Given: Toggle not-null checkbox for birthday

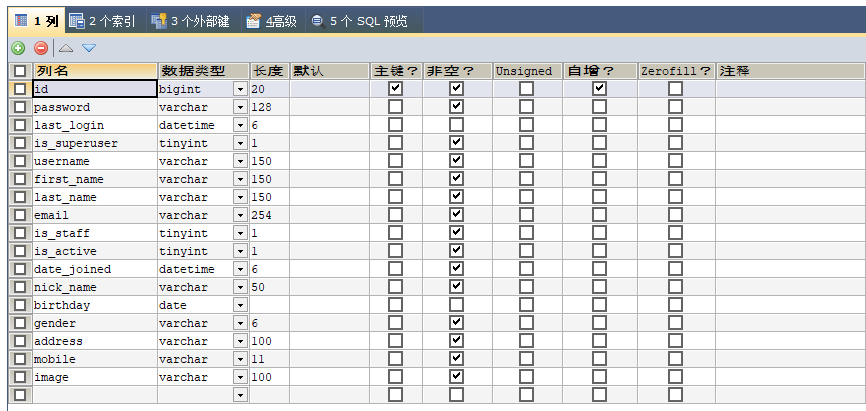Looking at the screenshot, I should point(456,305).
